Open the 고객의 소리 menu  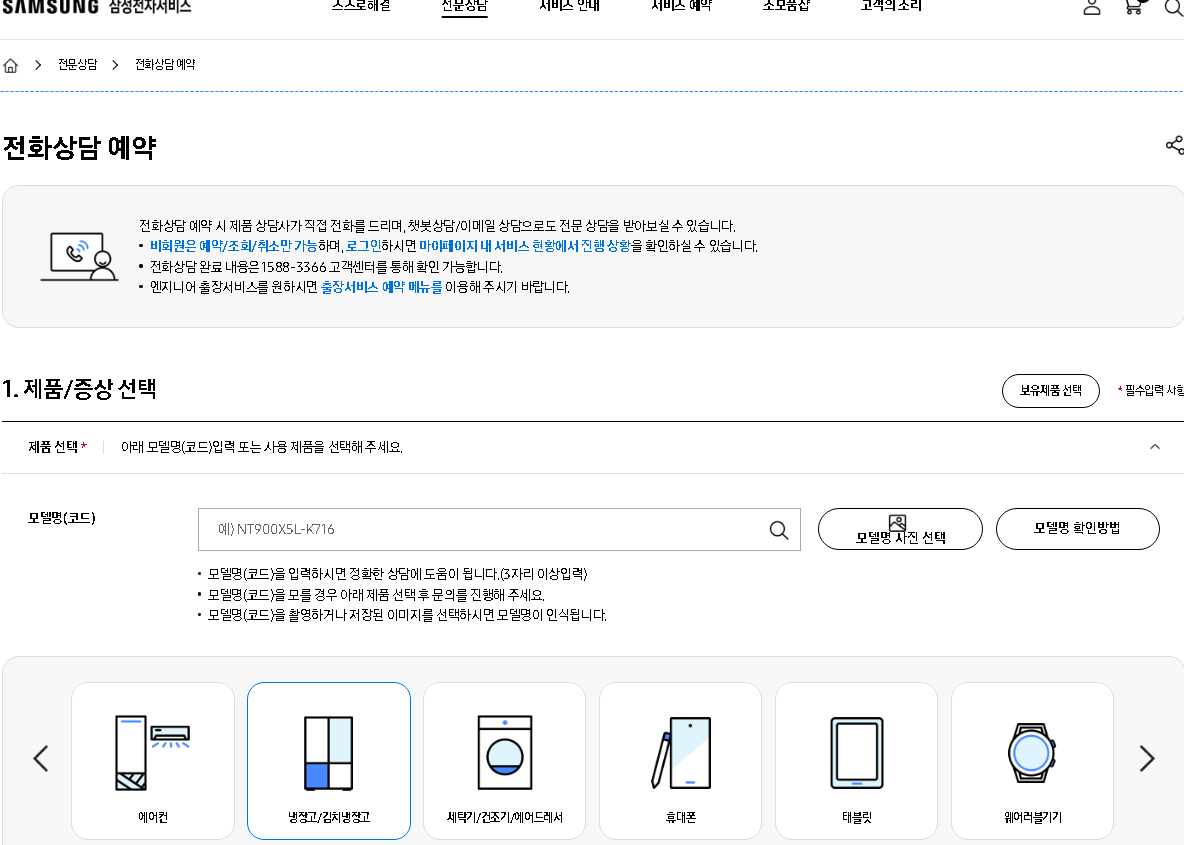891,7
